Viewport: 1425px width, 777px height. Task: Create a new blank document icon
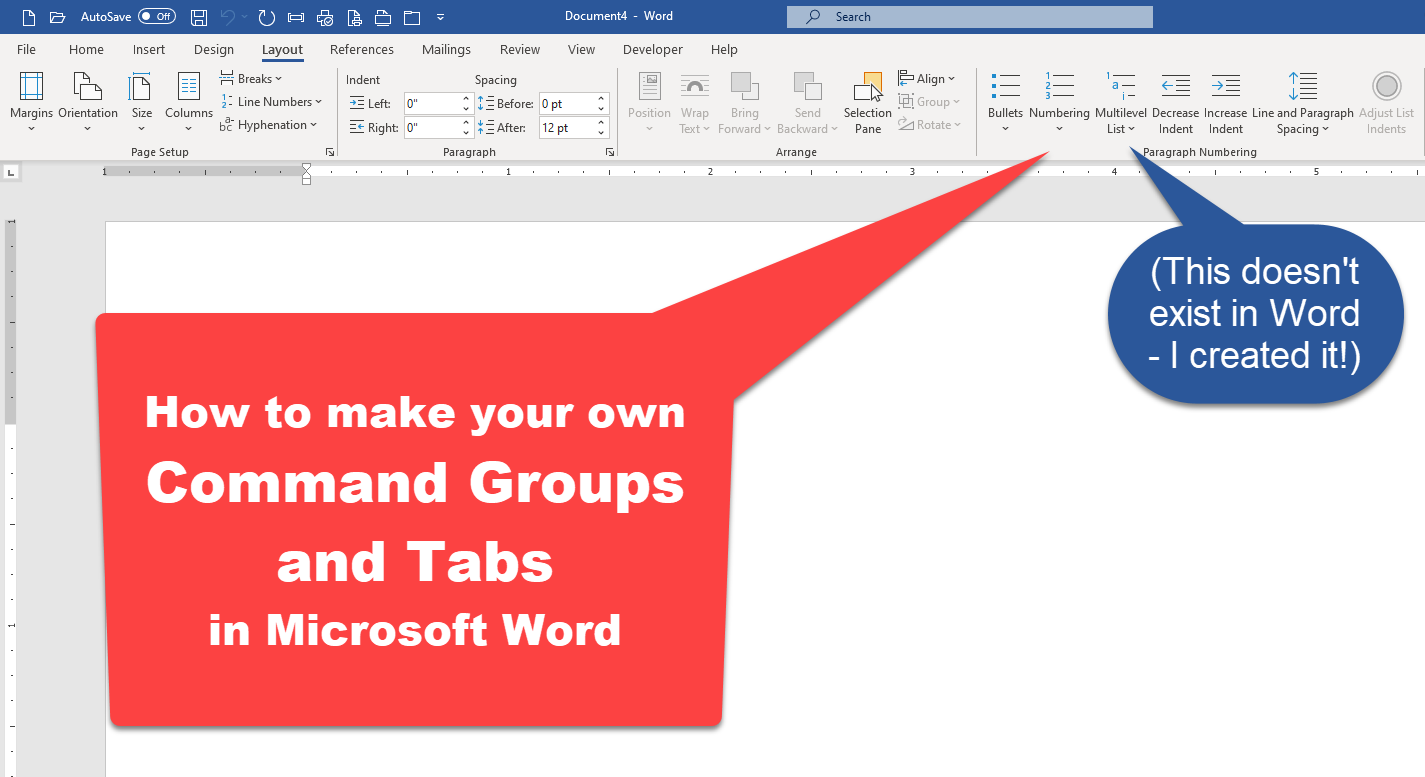pyautogui.click(x=29, y=17)
